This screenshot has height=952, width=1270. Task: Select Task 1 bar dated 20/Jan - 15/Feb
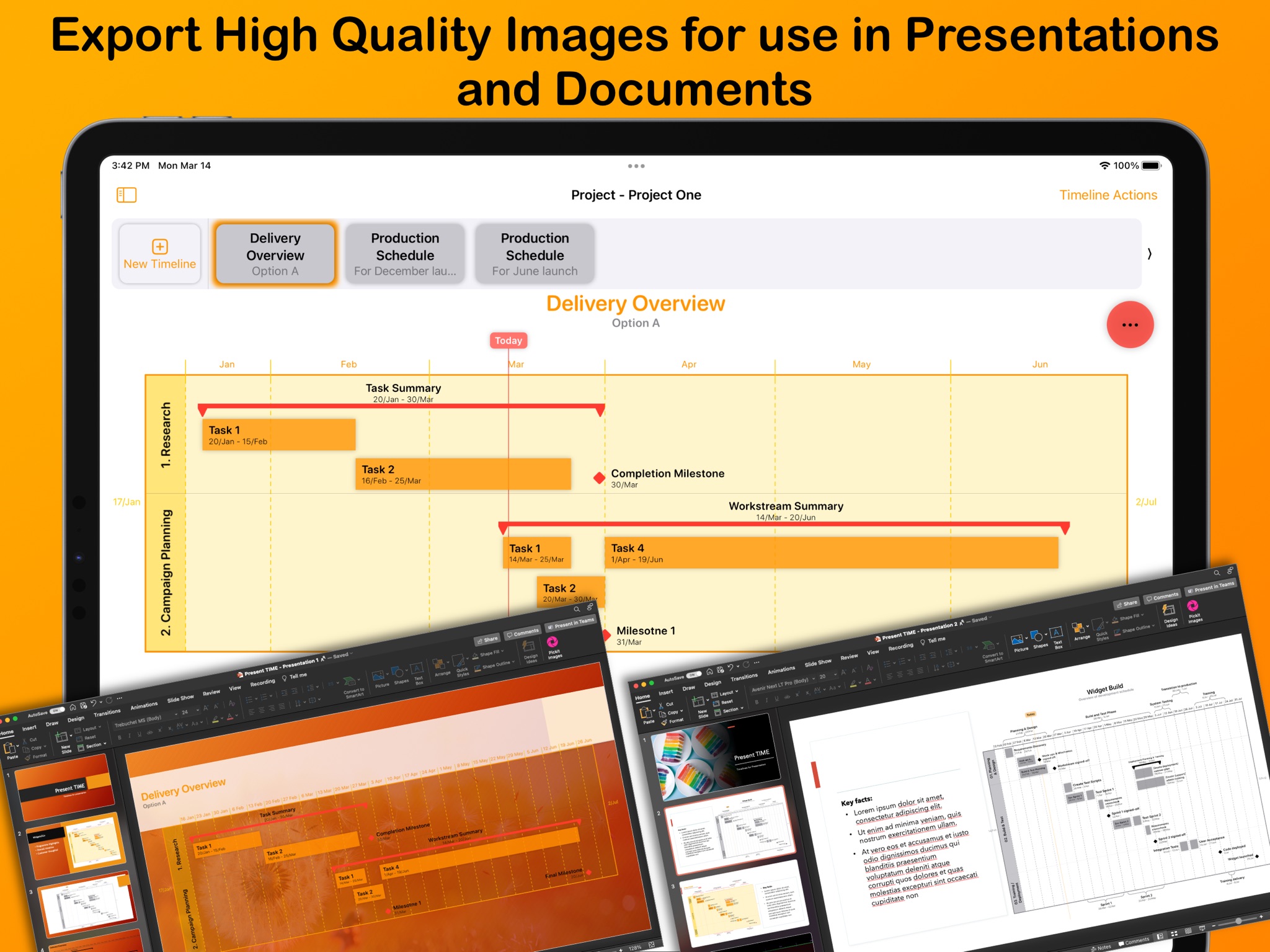[x=278, y=434]
